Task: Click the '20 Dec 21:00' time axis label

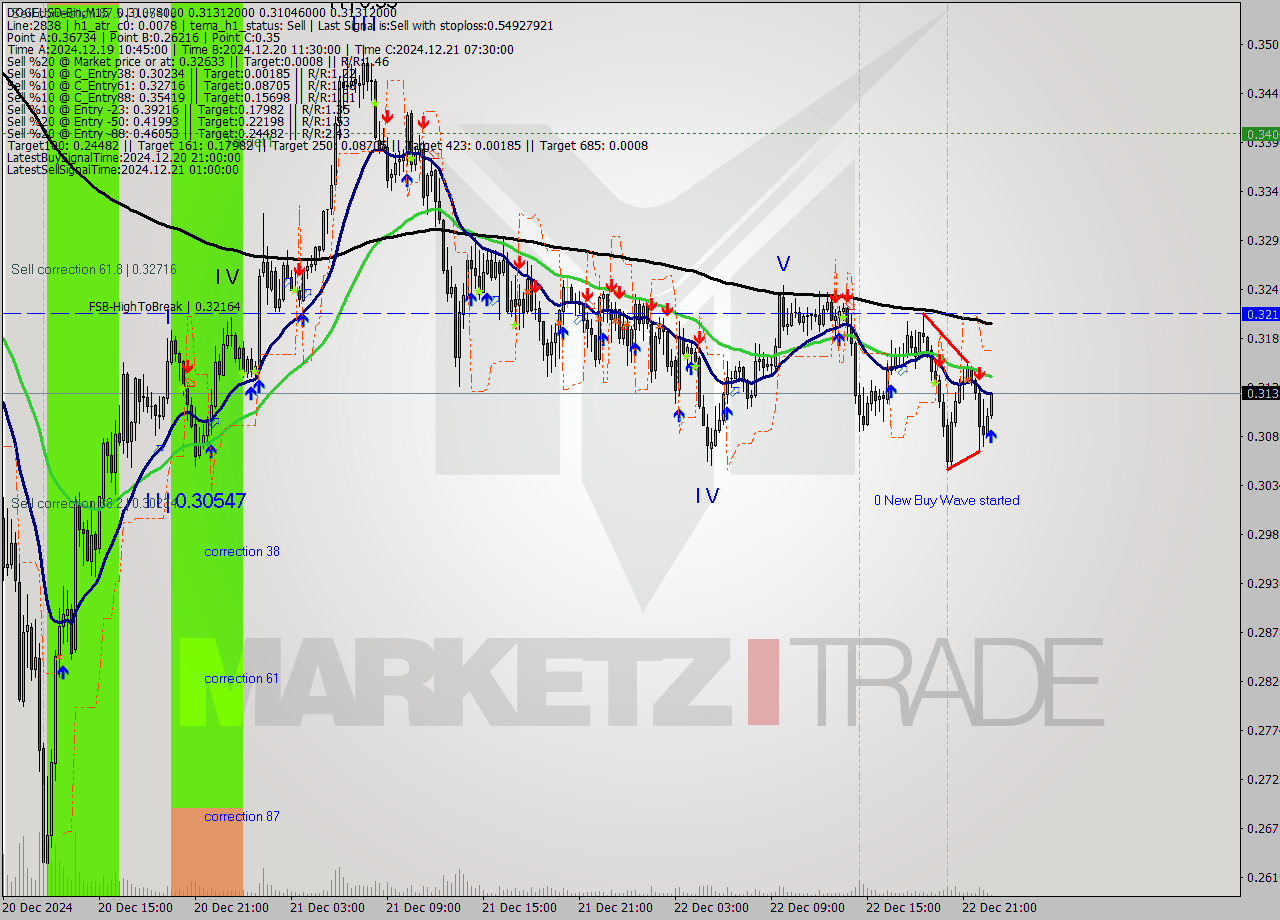Action: tap(231, 908)
